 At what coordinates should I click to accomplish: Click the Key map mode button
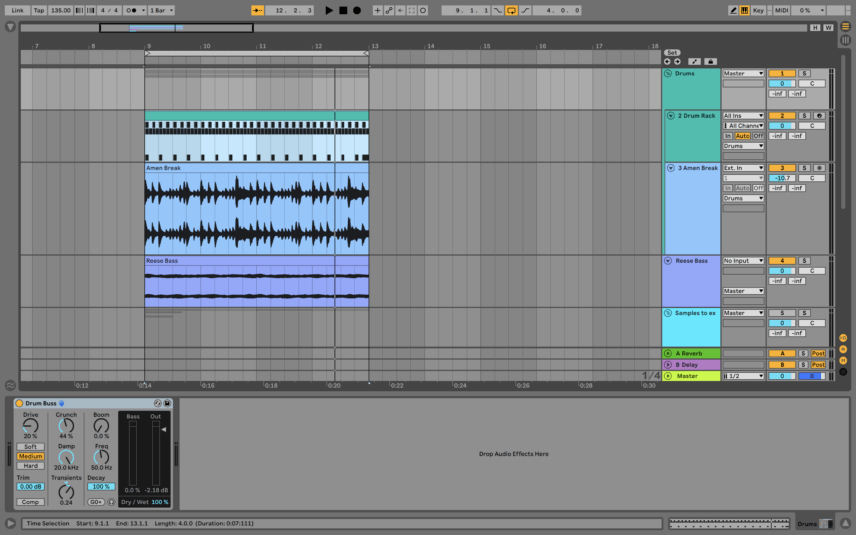tap(758, 10)
